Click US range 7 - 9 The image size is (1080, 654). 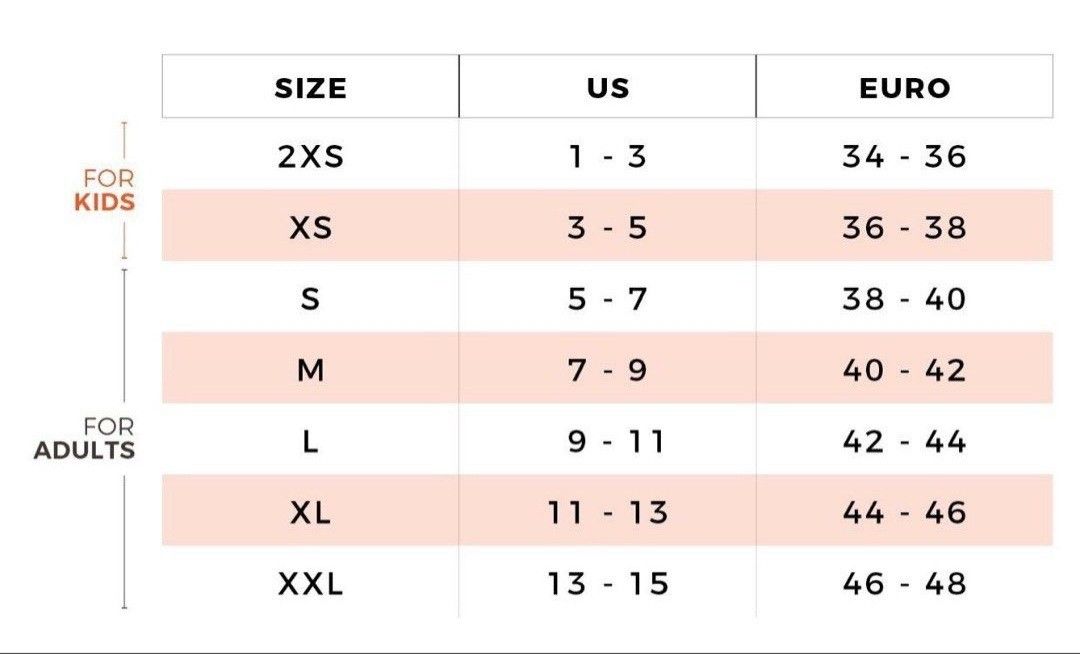(x=608, y=370)
